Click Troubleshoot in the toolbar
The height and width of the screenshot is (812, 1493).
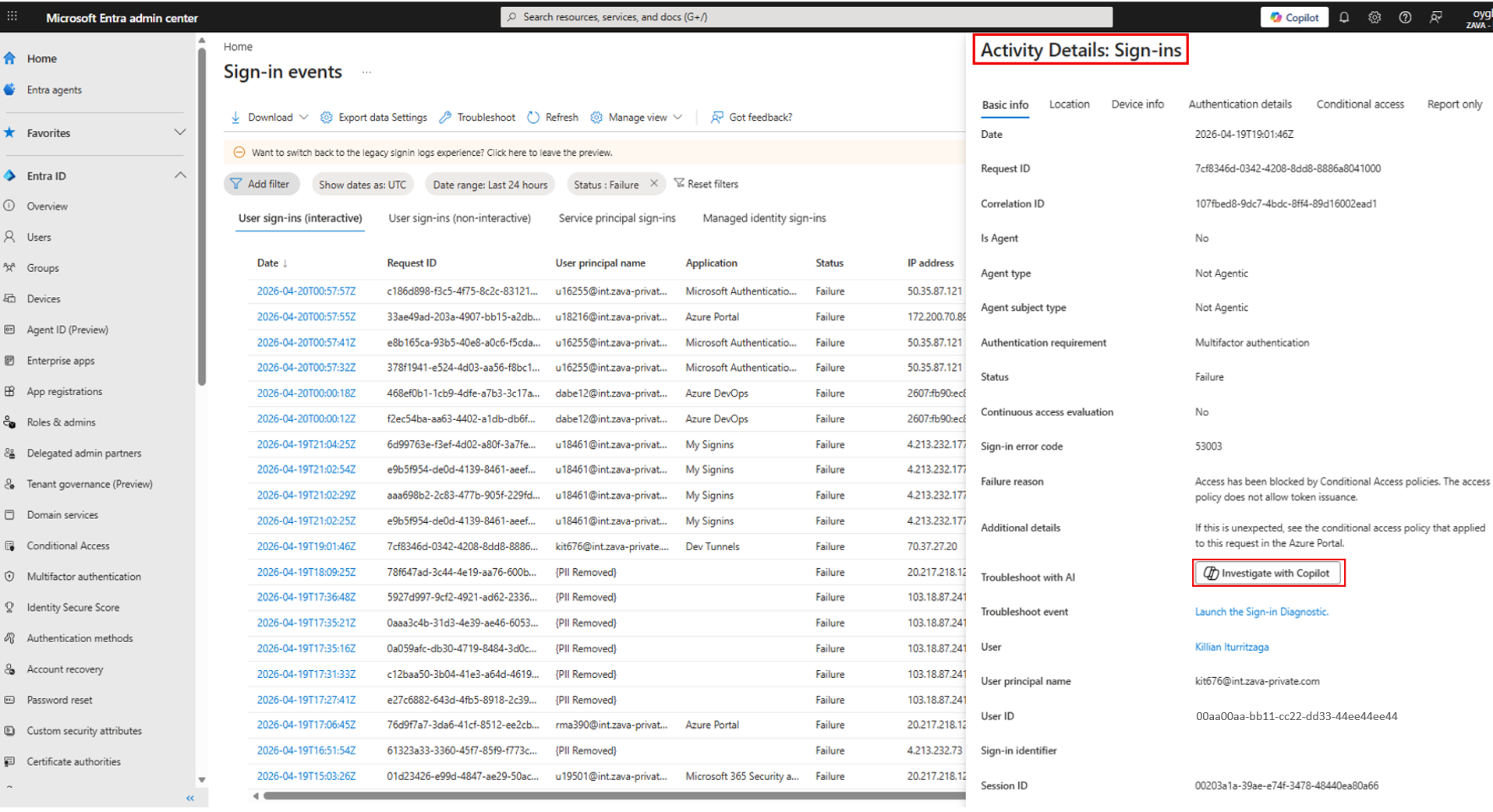coord(477,118)
